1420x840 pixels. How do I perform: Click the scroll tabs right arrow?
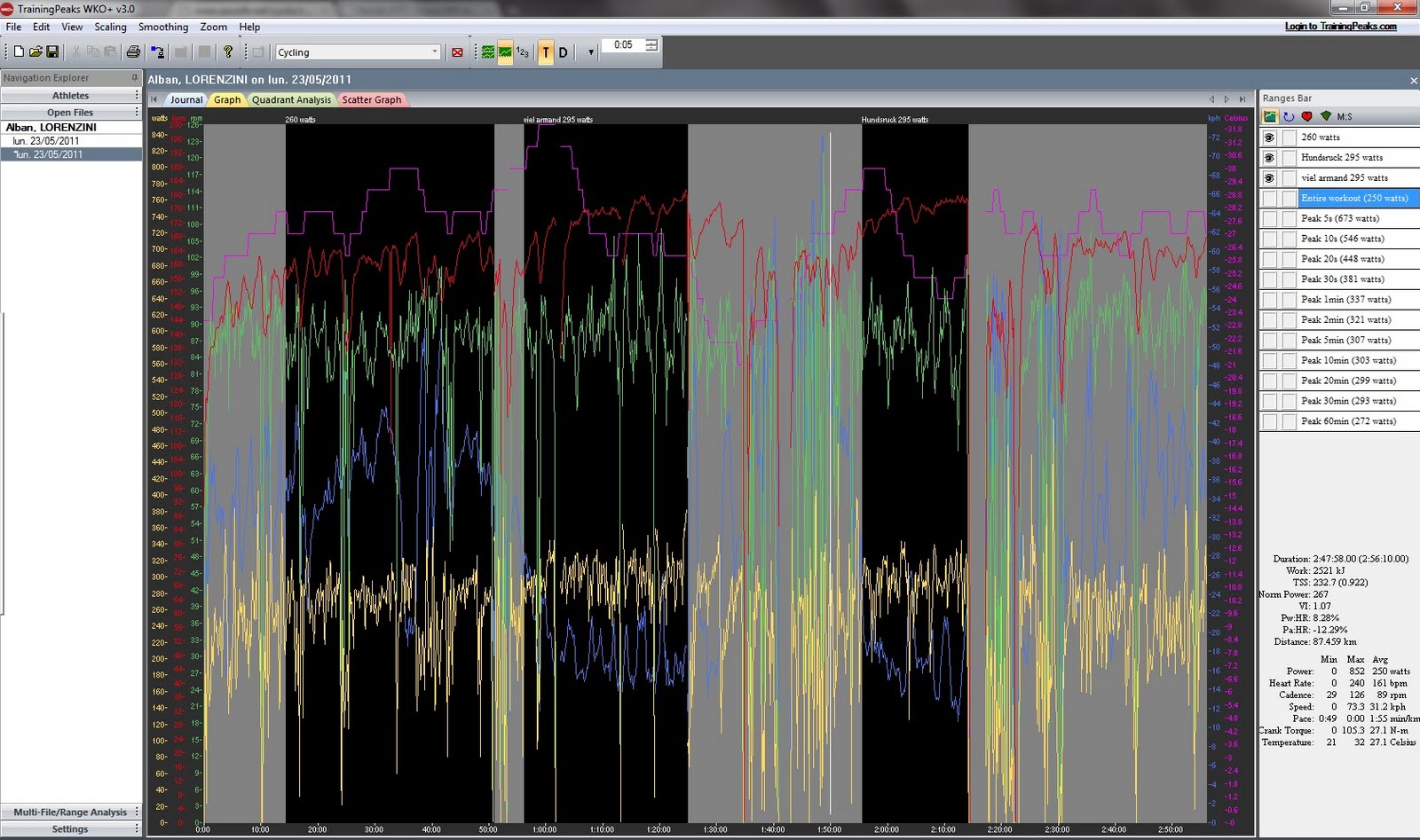1227,99
